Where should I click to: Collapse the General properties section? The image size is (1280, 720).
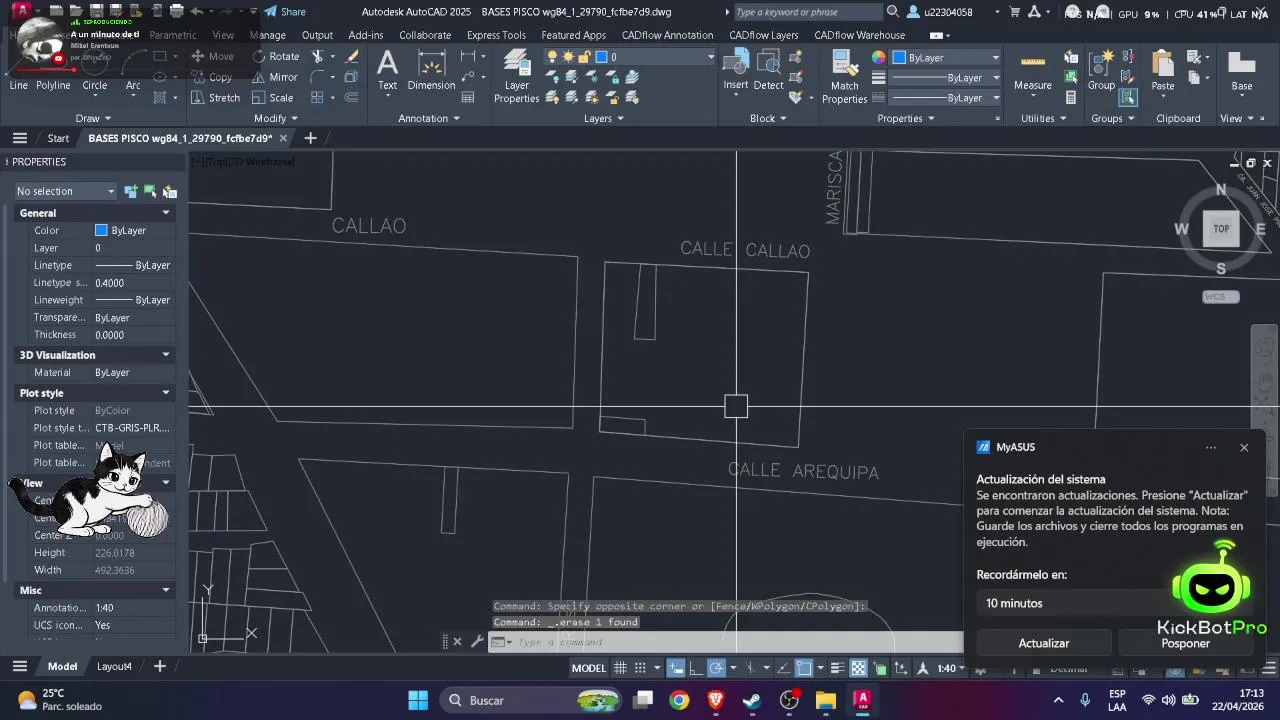pos(166,213)
